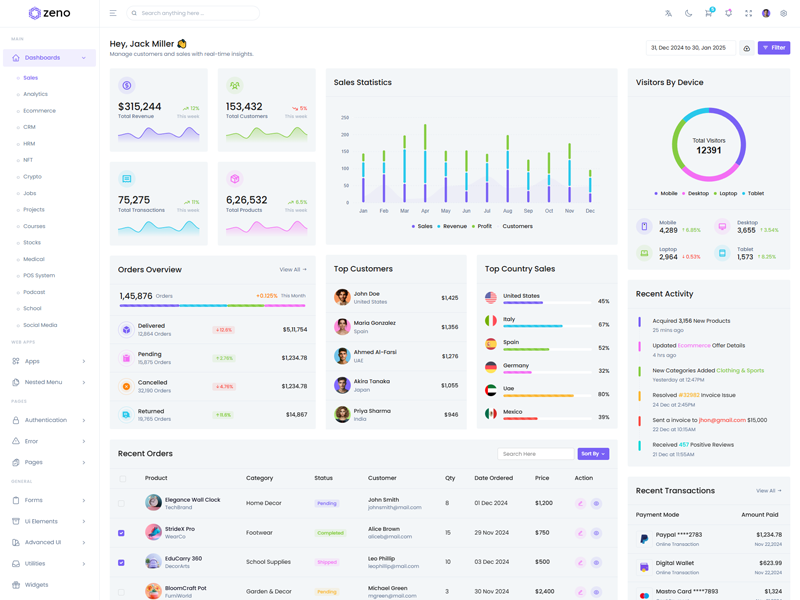Toggle the select-all checkbox in table header
The height and width of the screenshot is (600, 800).
(123, 478)
